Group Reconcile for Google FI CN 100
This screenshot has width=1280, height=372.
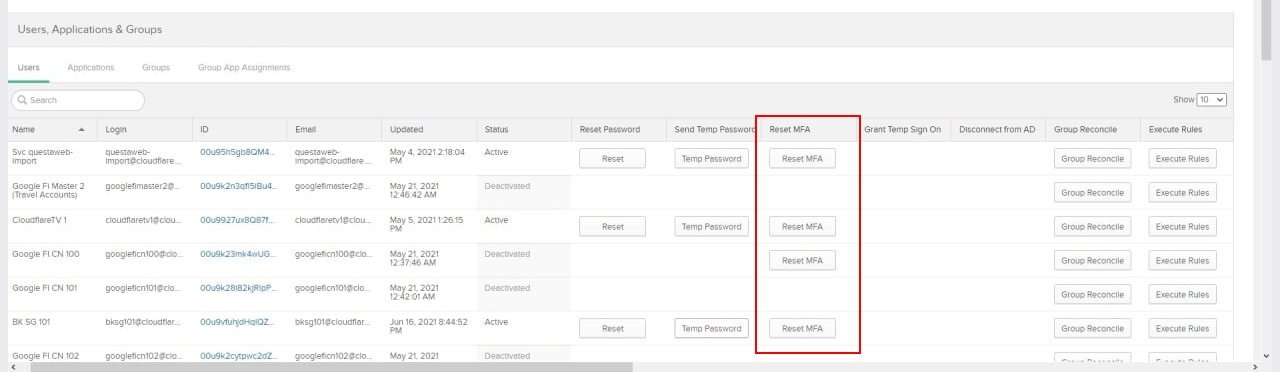coord(1092,261)
